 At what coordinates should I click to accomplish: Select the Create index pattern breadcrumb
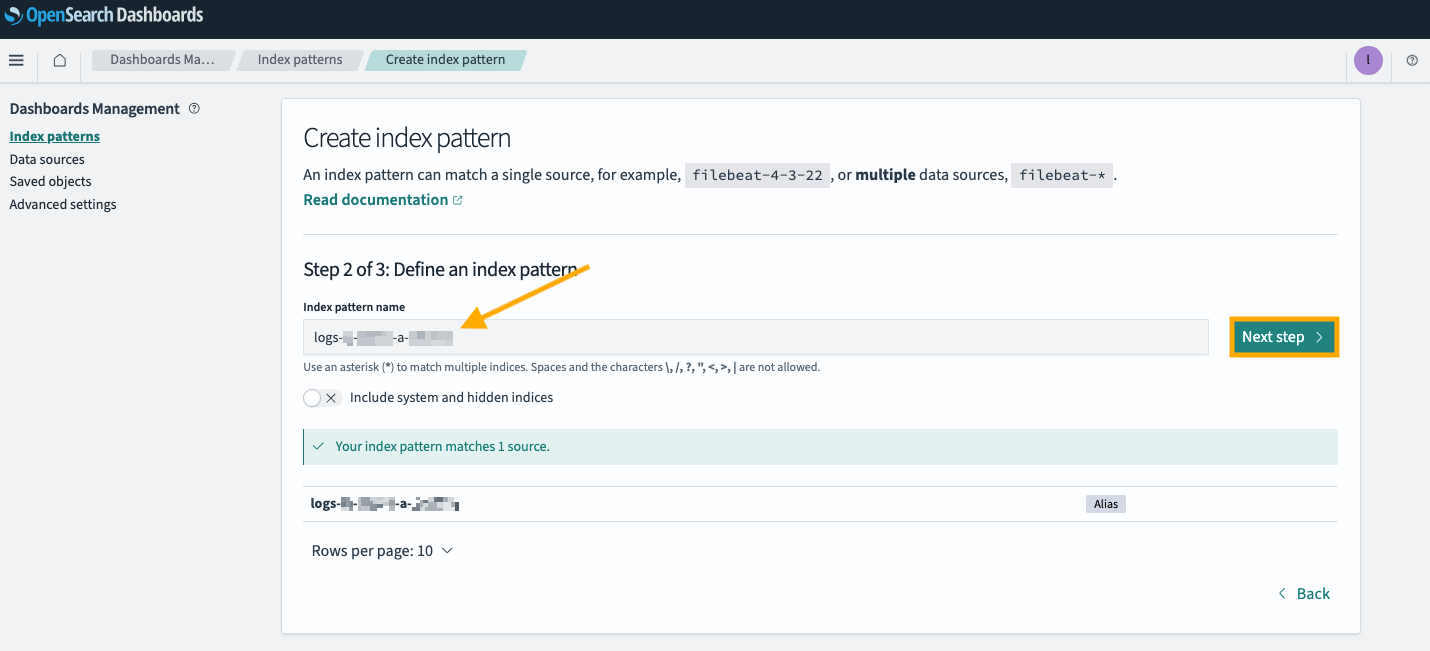[446, 60]
